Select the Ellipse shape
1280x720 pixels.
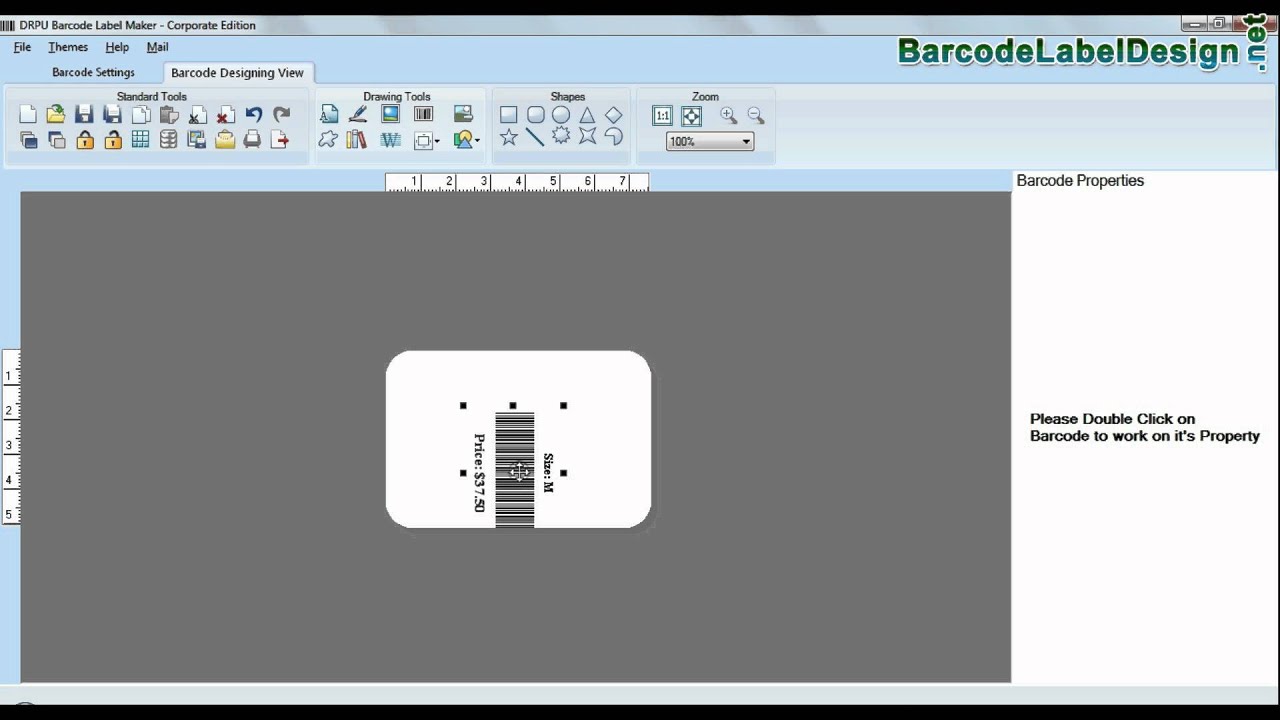pyautogui.click(x=561, y=115)
